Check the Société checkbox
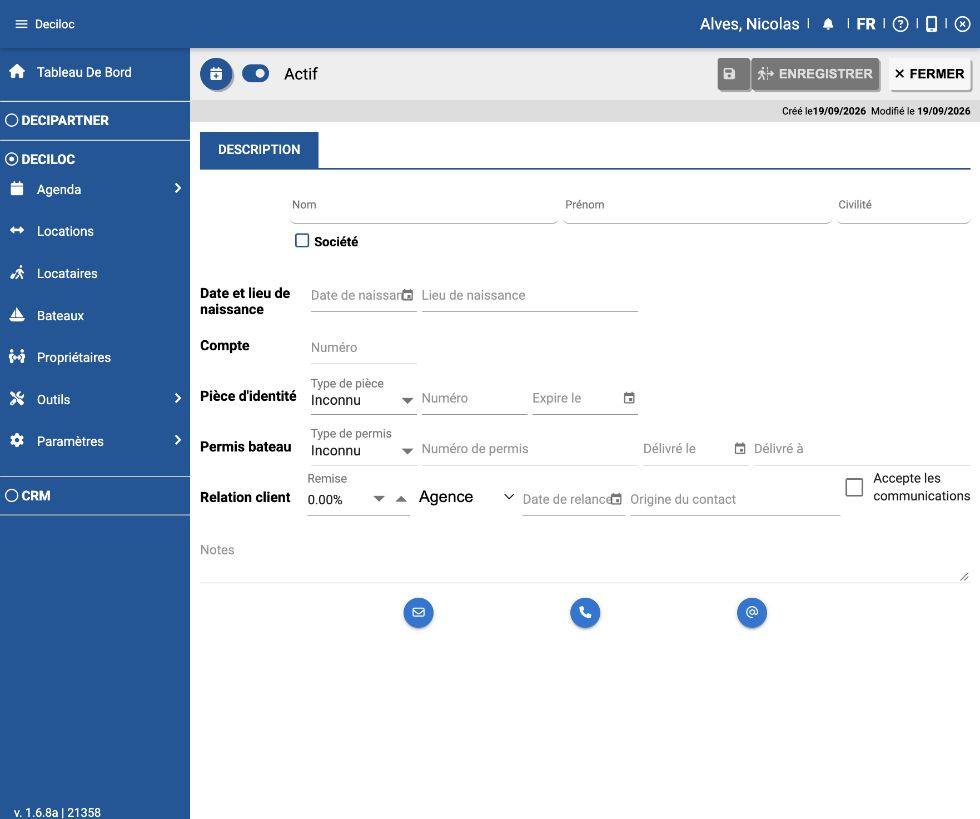 [x=302, y=241]
